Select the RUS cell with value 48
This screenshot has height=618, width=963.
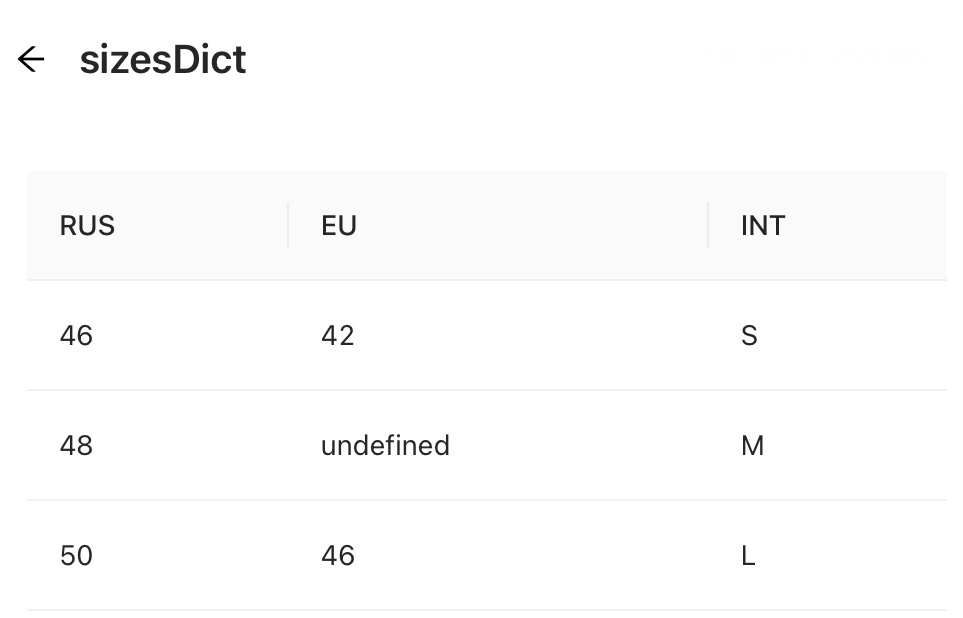(77, 446)
